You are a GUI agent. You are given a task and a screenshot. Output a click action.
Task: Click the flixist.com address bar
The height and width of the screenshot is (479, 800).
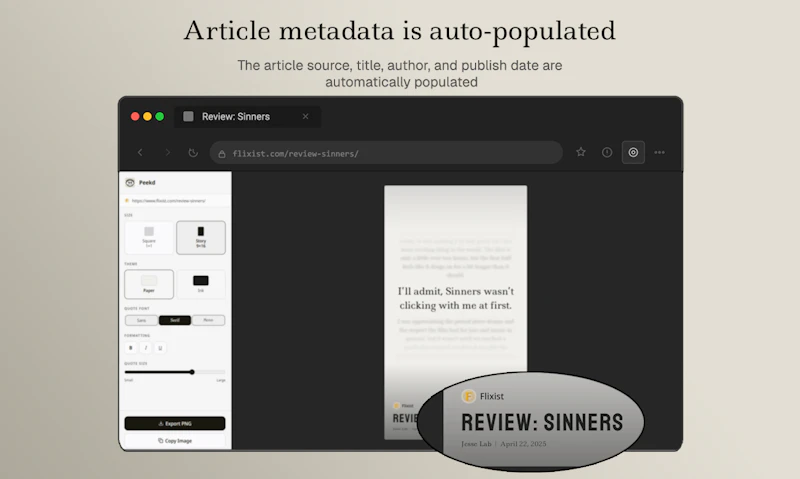coord(386,153)
